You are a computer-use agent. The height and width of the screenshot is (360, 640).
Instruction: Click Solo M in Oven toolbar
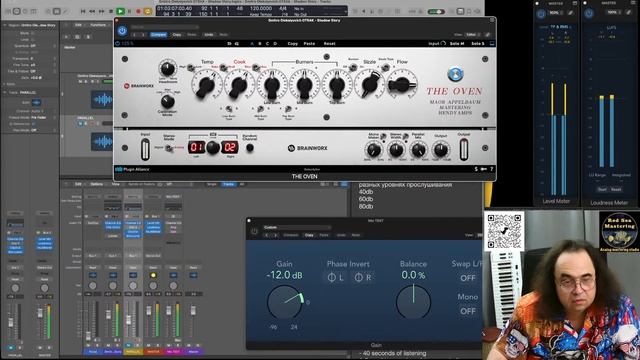(457, 43)
